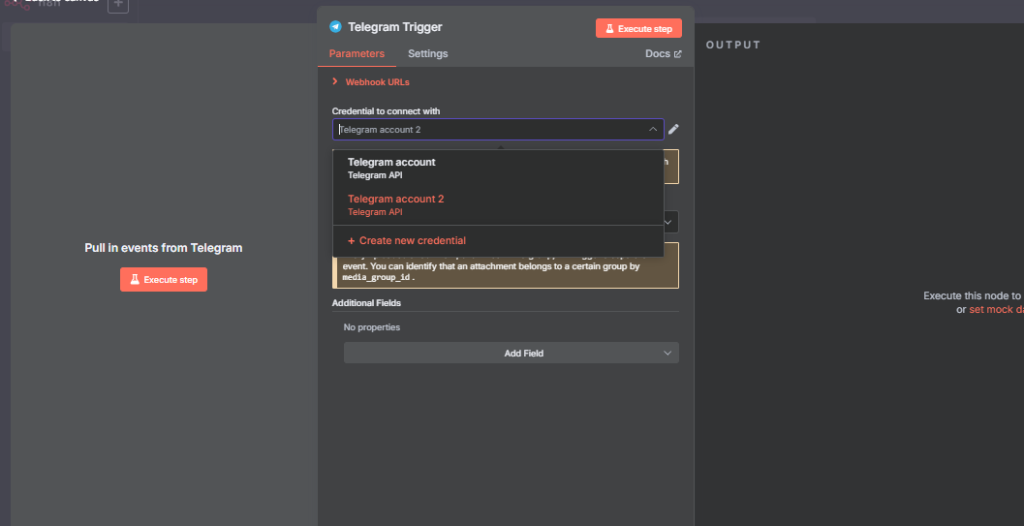Click flask icon on canvas Execute step button
Viewport: 1024px width, 526px height.
(134, 280)
